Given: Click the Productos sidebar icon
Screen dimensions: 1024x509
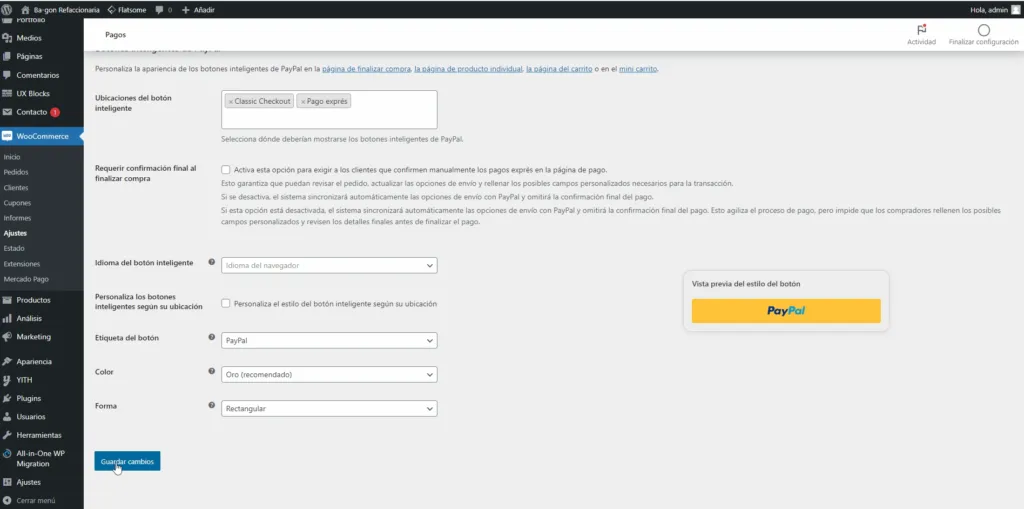Looking at the screenshot, I should (x=7, y=300).
